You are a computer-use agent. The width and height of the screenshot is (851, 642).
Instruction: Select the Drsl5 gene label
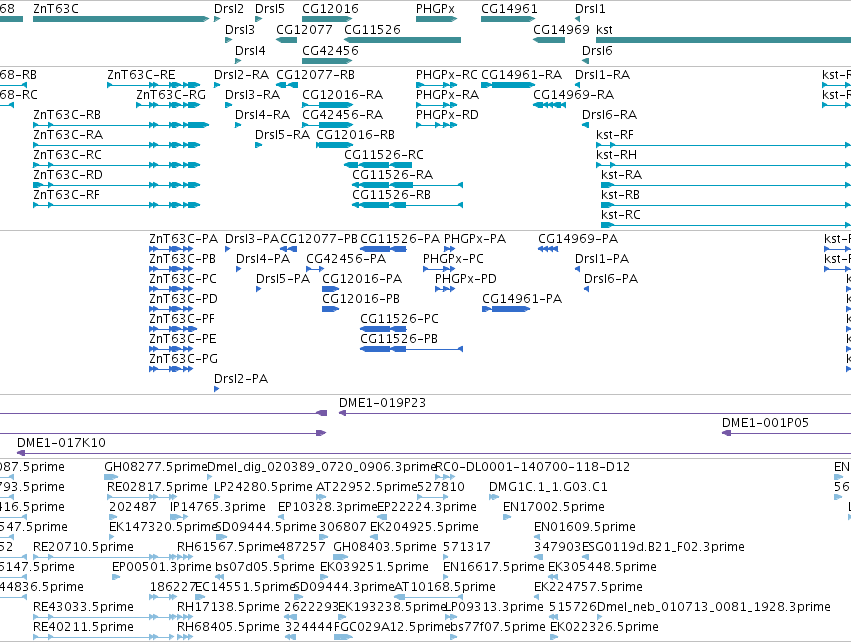[x=270, y=9]
